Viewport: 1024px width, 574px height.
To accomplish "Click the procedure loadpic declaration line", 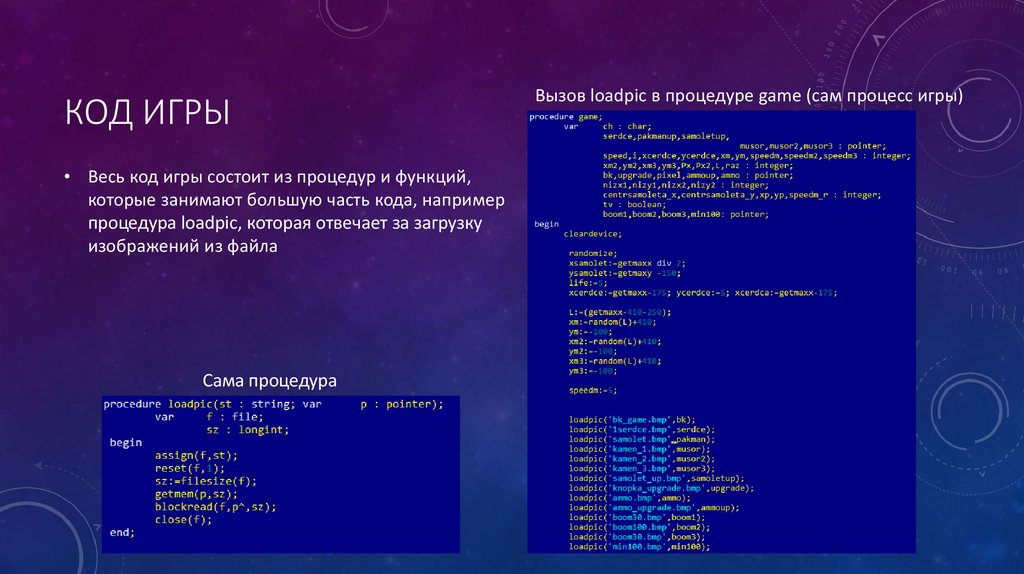I will [273, 404].
